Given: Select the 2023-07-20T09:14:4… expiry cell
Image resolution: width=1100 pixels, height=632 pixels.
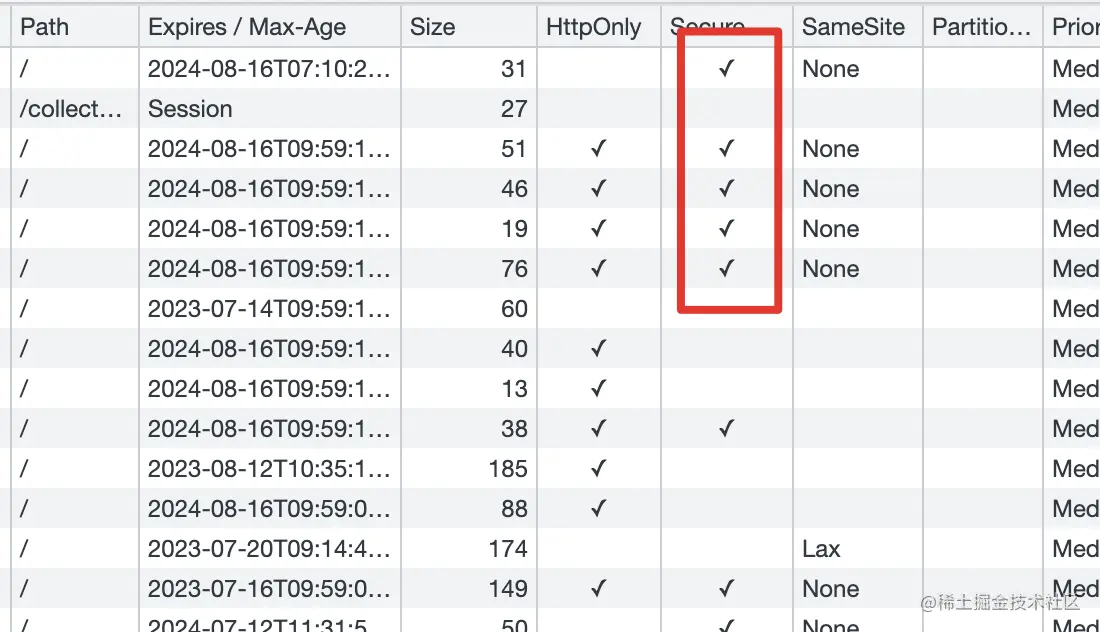Looking at the screenshot, I should pyautogui.click(x=269, y=549).
